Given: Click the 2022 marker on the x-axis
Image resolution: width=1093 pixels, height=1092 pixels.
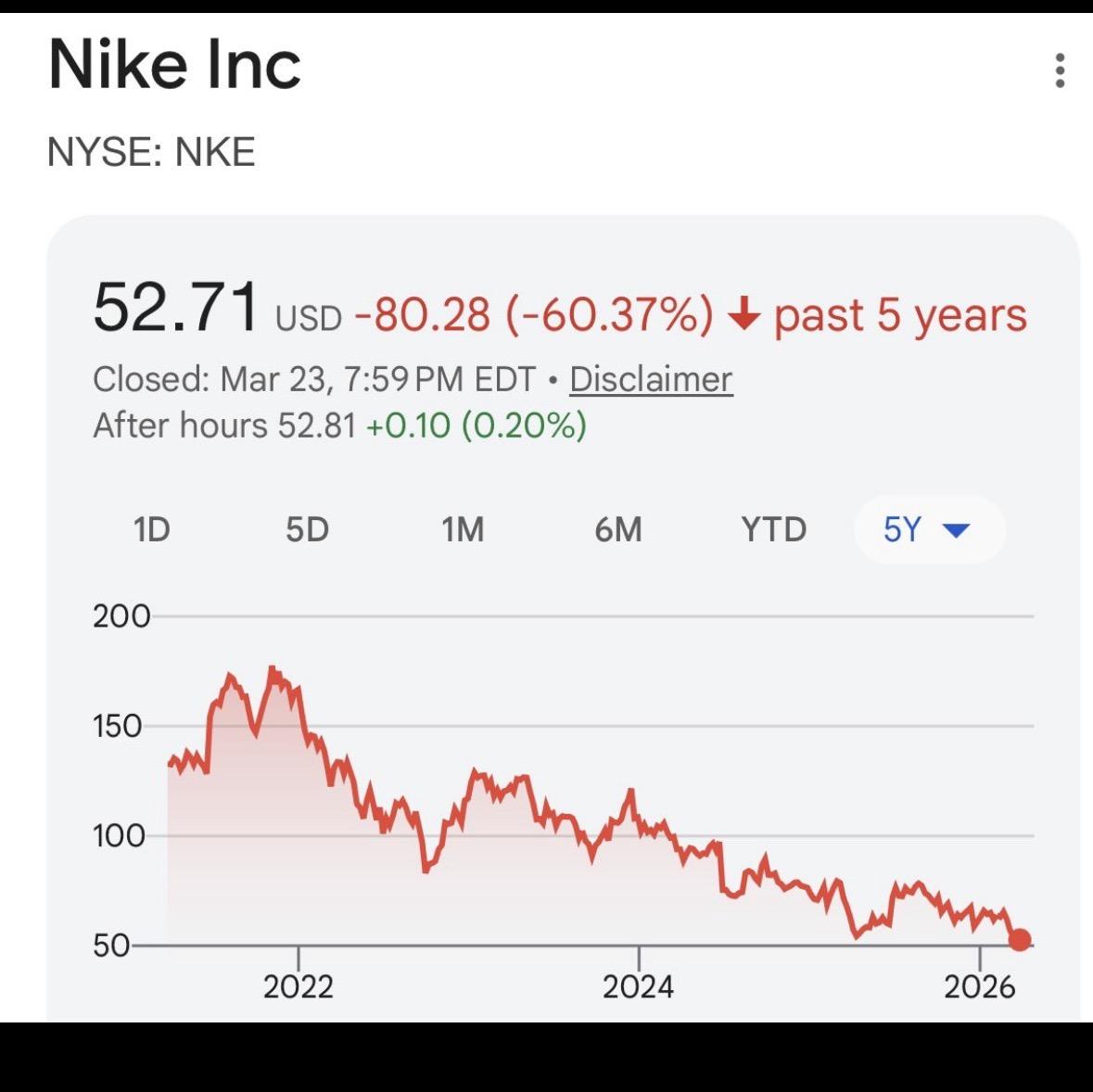Looking at the screenshot, I should [x=298, y=986].
